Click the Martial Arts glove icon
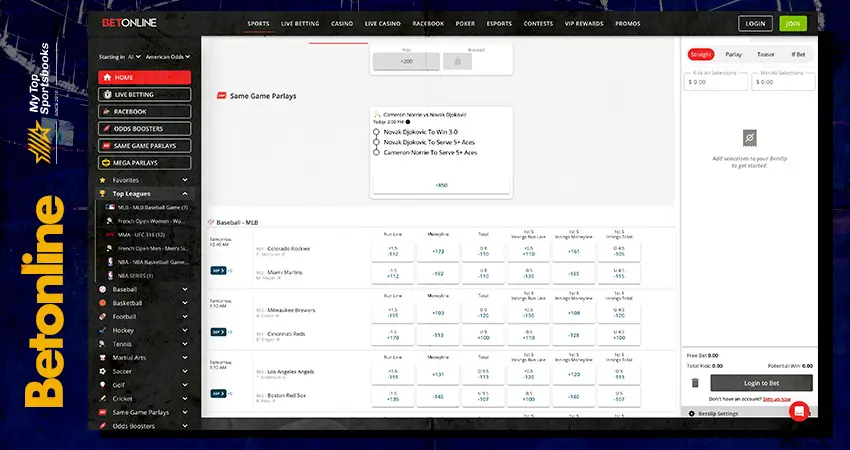Screen dimensions: 850x450 (102, 358)
